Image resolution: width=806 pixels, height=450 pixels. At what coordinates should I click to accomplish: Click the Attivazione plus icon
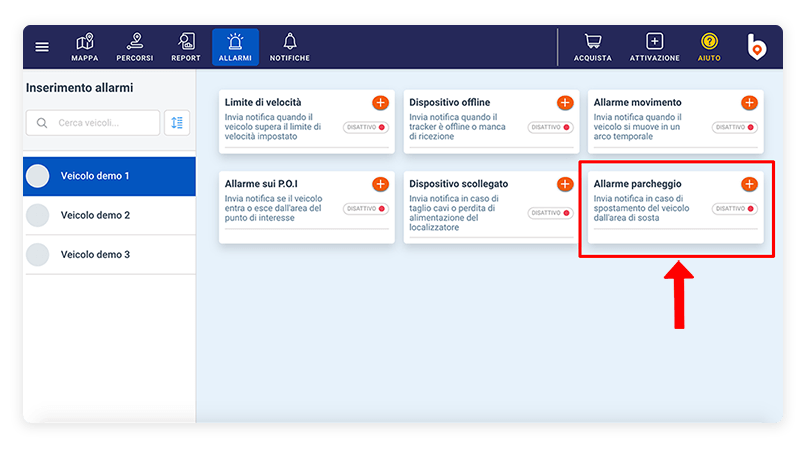654,46
